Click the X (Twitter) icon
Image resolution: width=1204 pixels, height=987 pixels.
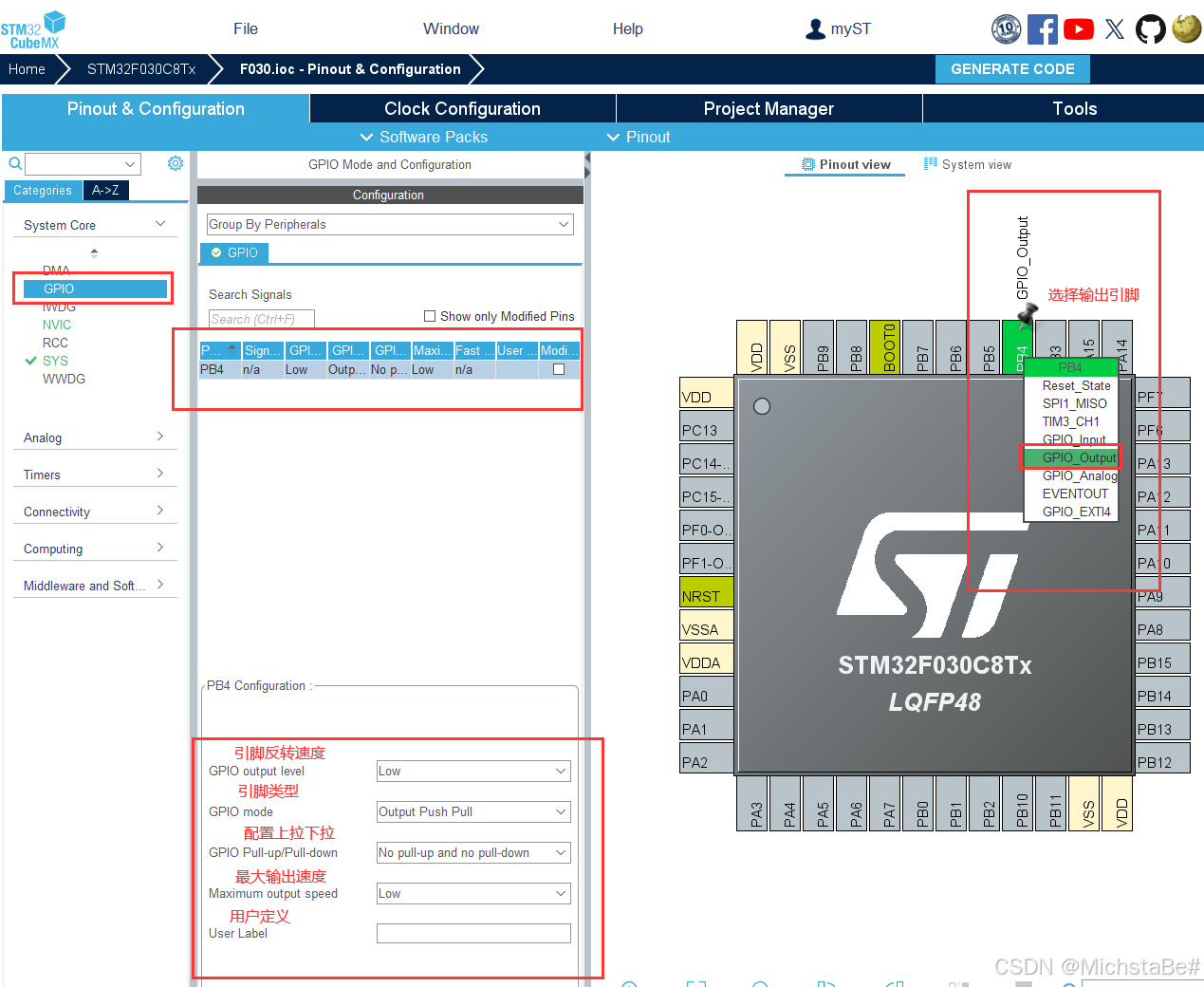[x=1114, y=28]
